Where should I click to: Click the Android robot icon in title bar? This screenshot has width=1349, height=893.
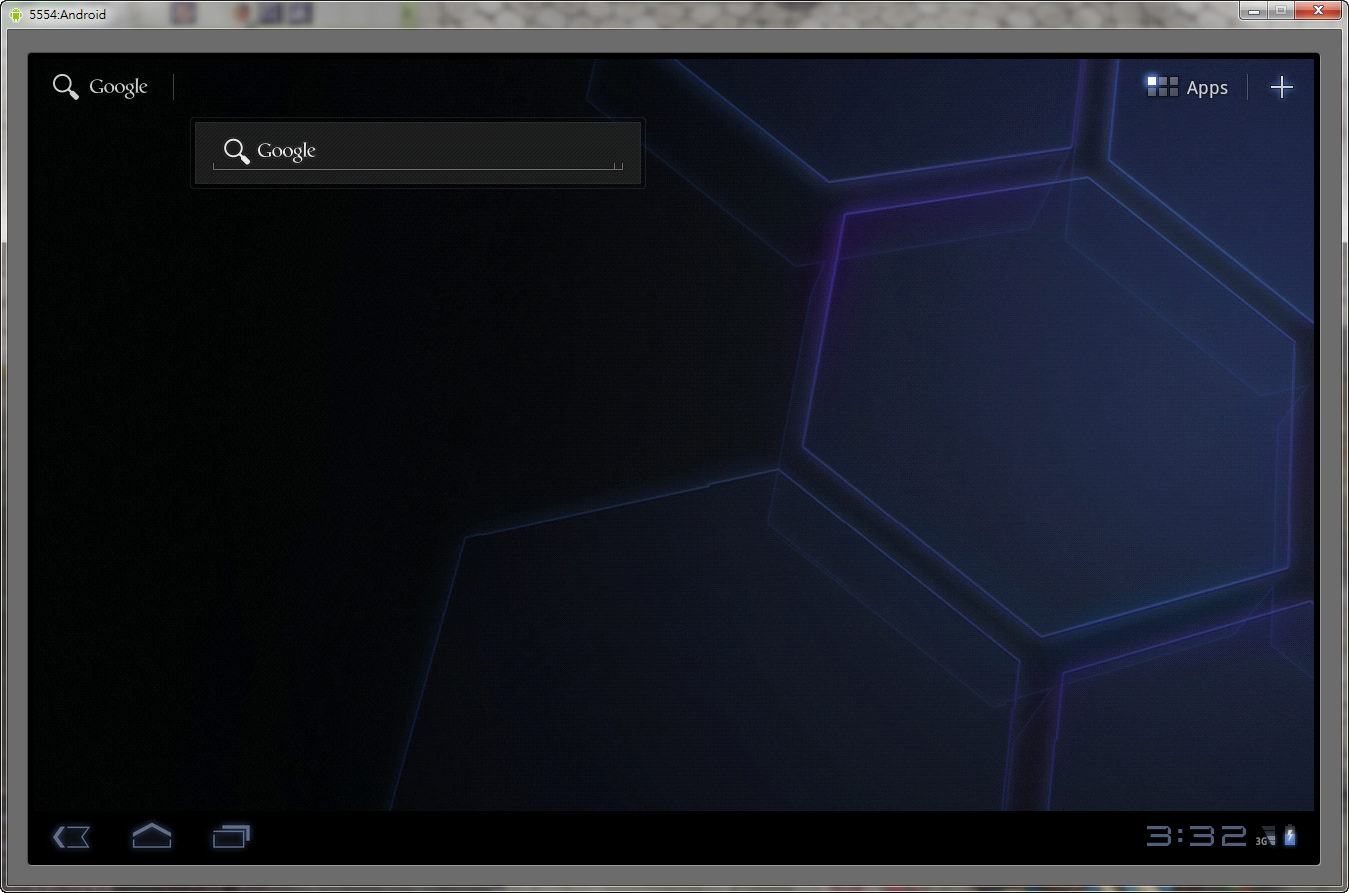click(x=16, y=14)
